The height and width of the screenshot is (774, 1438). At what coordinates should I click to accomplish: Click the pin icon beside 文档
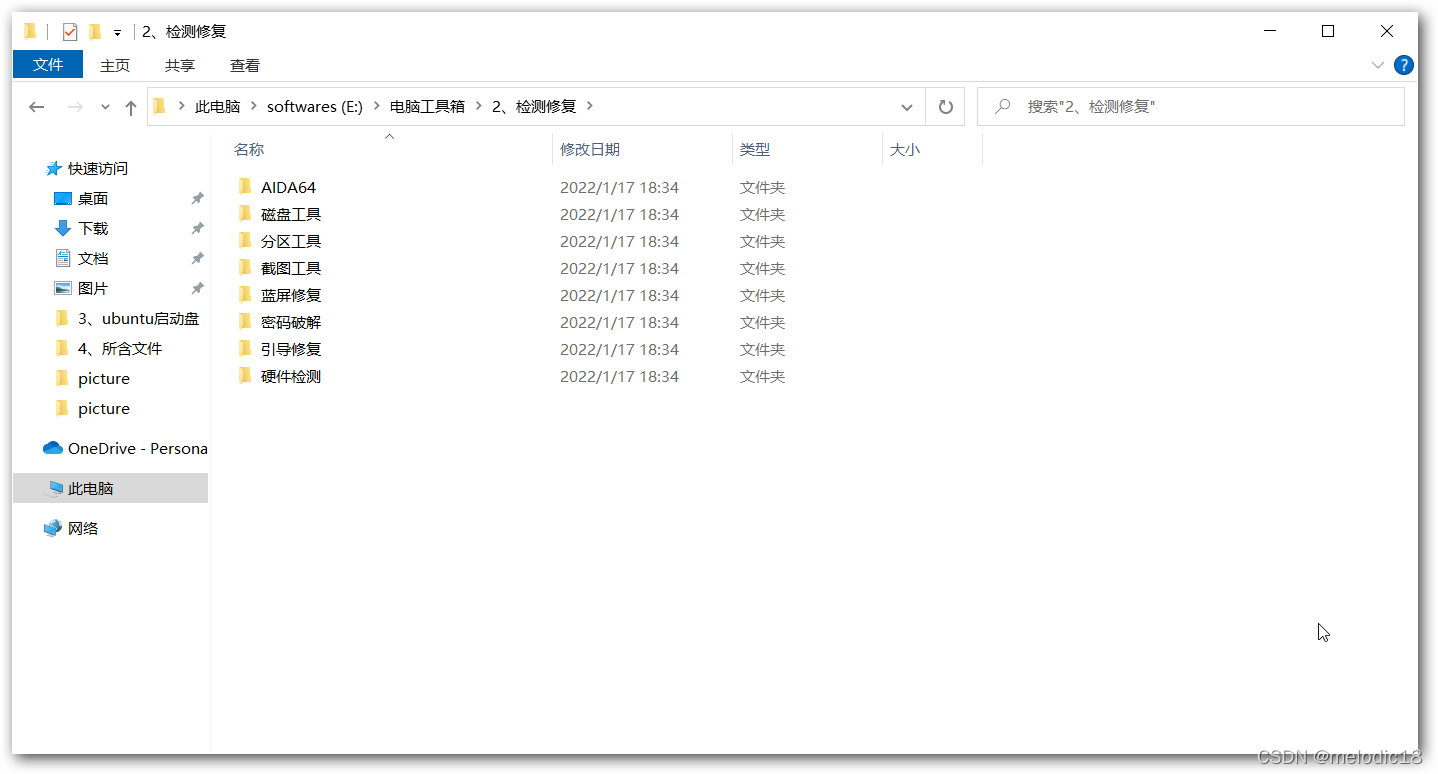(x=197, y=259)
